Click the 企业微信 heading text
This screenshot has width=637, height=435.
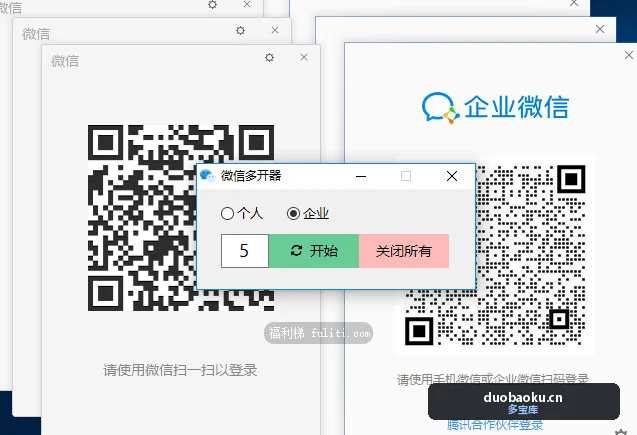point(516,107)
